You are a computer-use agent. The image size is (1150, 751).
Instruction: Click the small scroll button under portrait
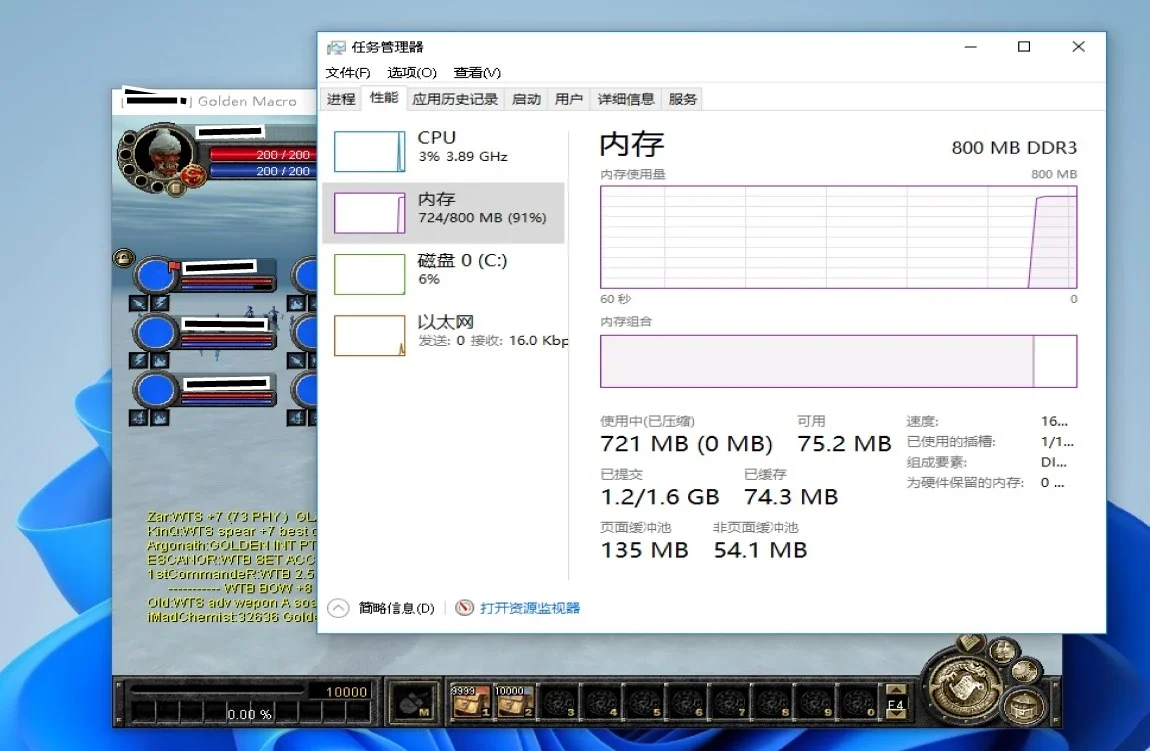click(x=175, y=189)
